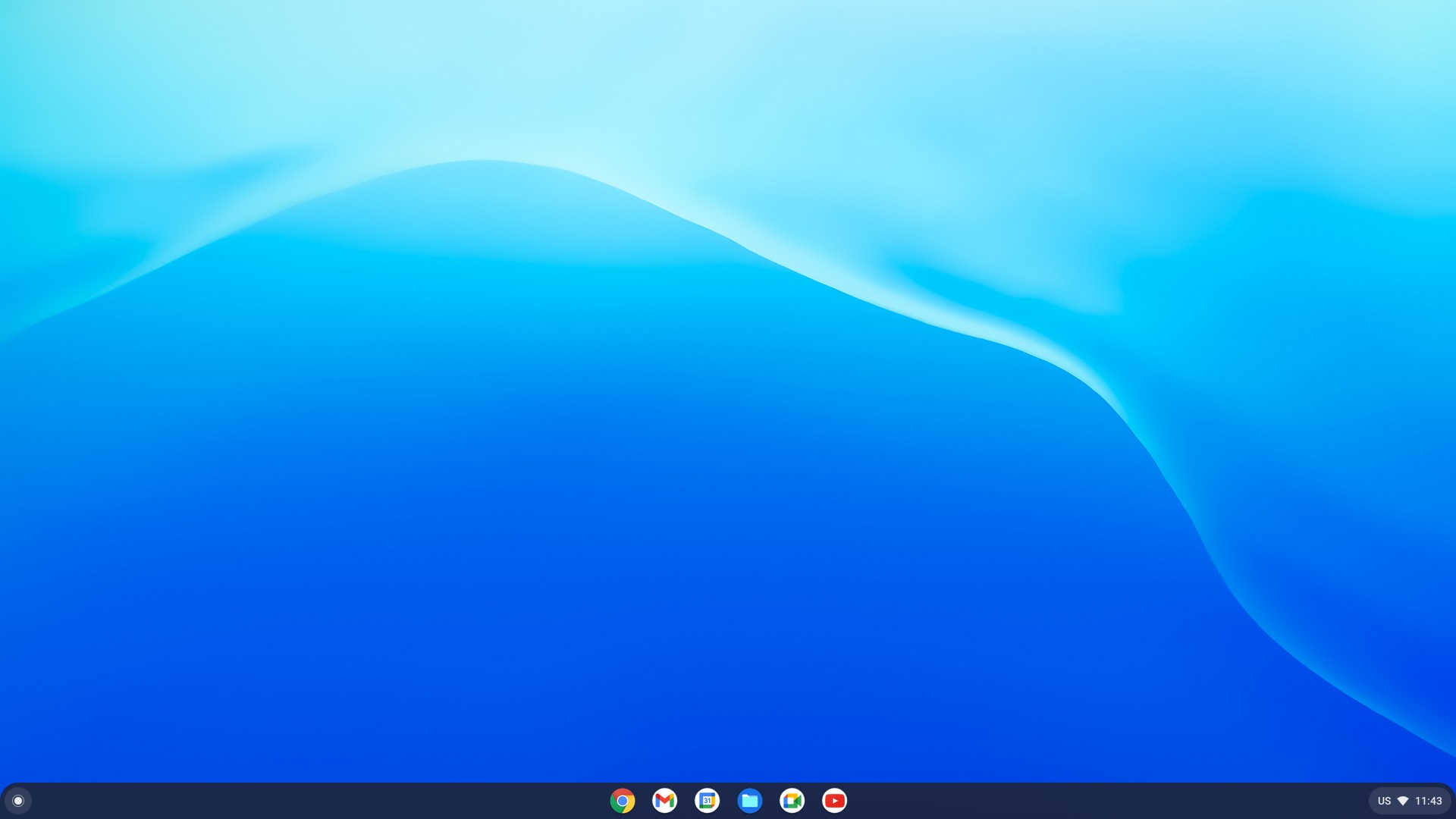Open Google Calendar
Screen dimensions: 1456x819
[708, 800]
